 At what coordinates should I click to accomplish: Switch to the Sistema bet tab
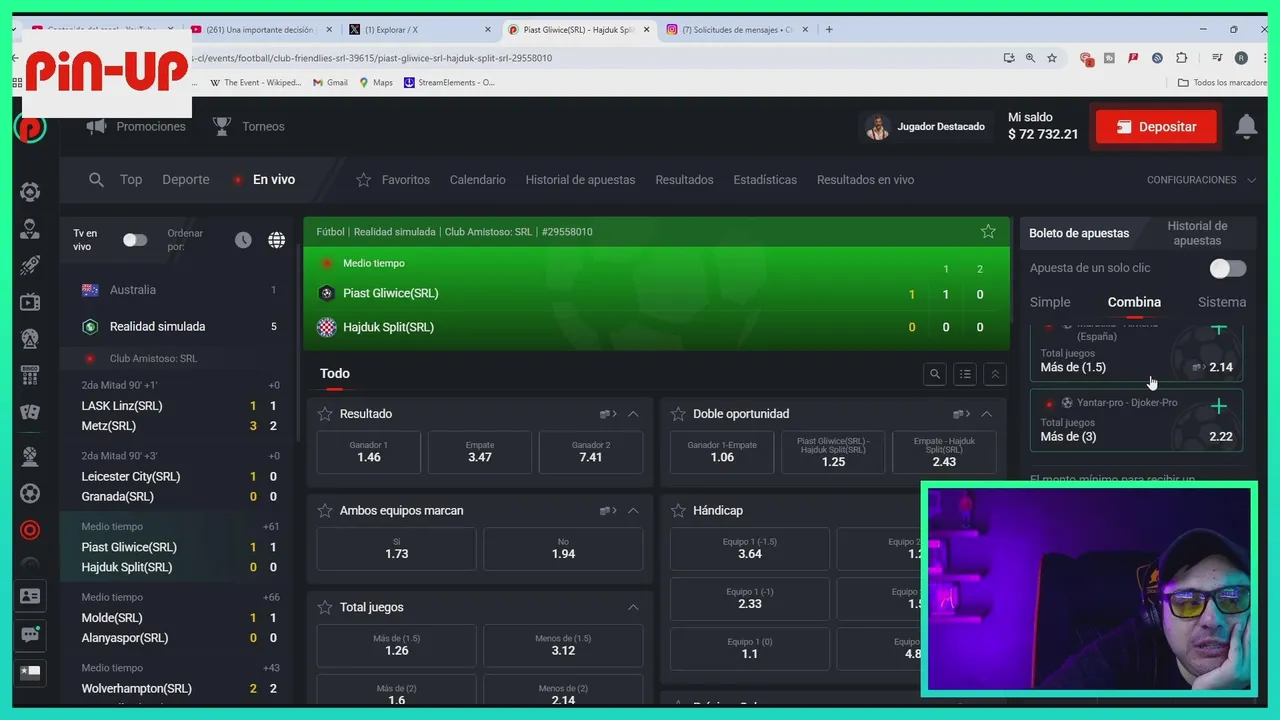(1222, 302)
